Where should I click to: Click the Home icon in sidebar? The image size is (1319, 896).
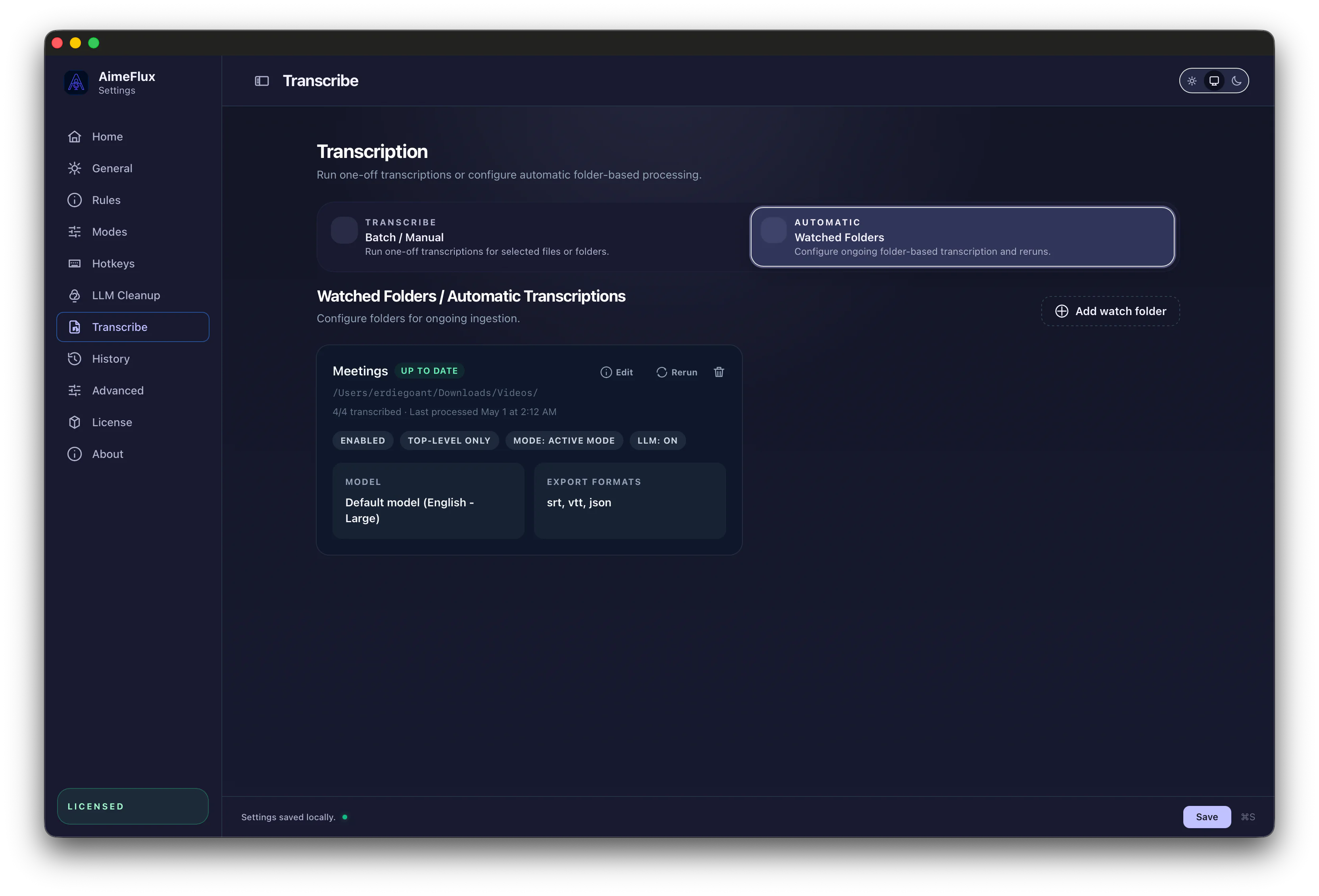click(x=74, y=137)
